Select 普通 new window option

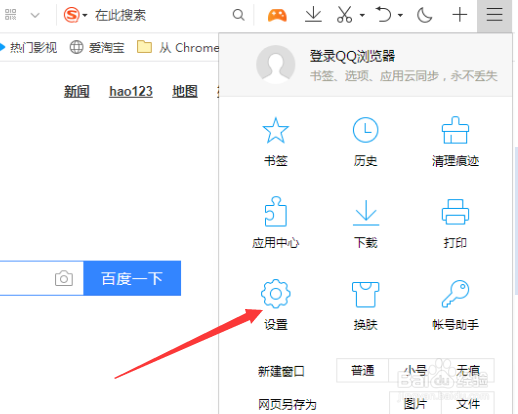click(362, 370)
